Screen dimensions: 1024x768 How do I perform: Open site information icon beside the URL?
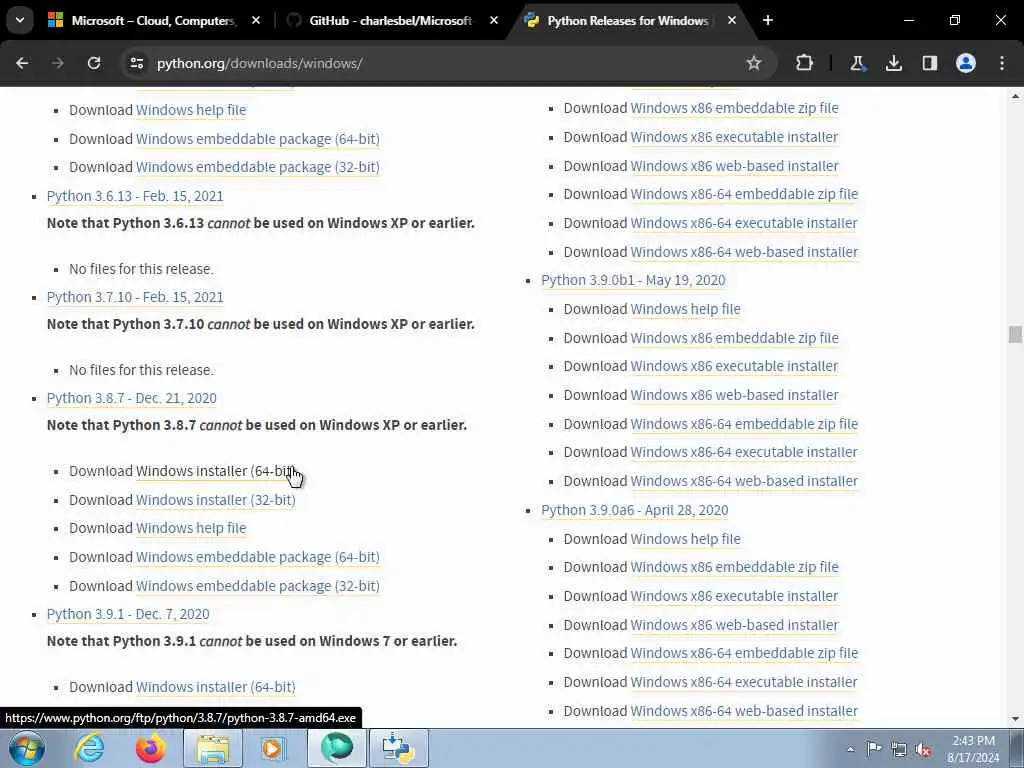coord(136,63)
